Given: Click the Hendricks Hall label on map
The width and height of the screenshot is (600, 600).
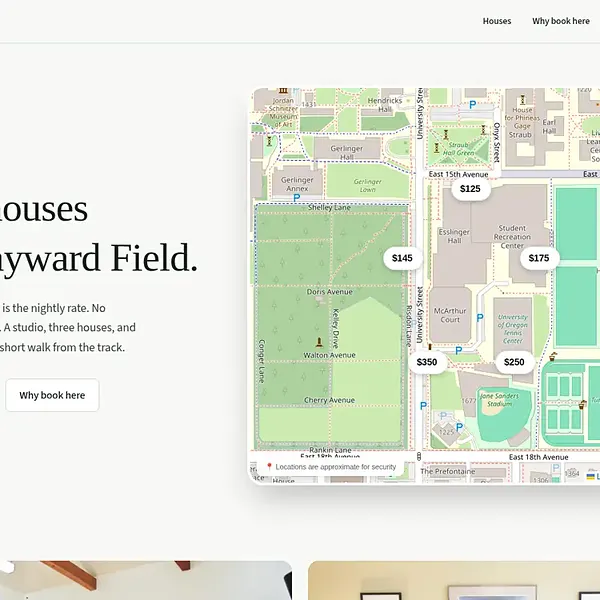Looking at the screenshot, I should click(x=385, y=104).
